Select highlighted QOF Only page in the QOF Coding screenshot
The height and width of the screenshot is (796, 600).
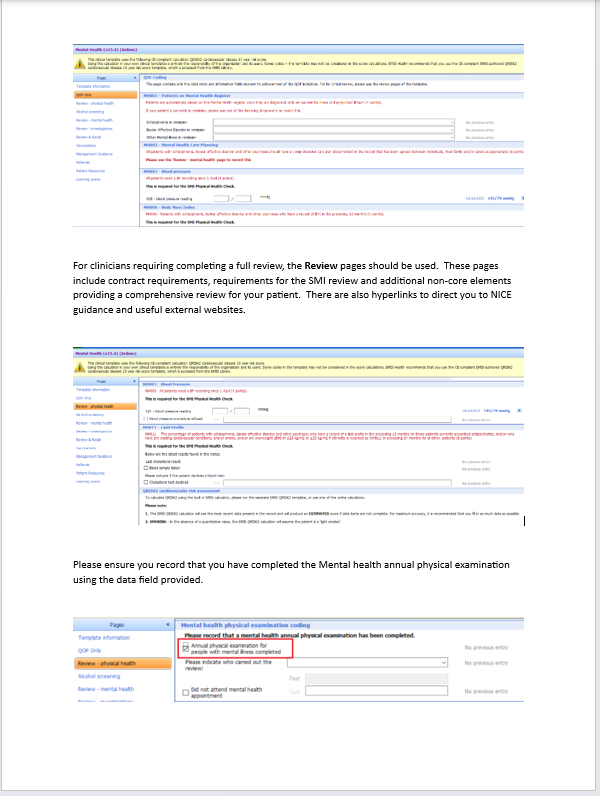pos(106,94)
